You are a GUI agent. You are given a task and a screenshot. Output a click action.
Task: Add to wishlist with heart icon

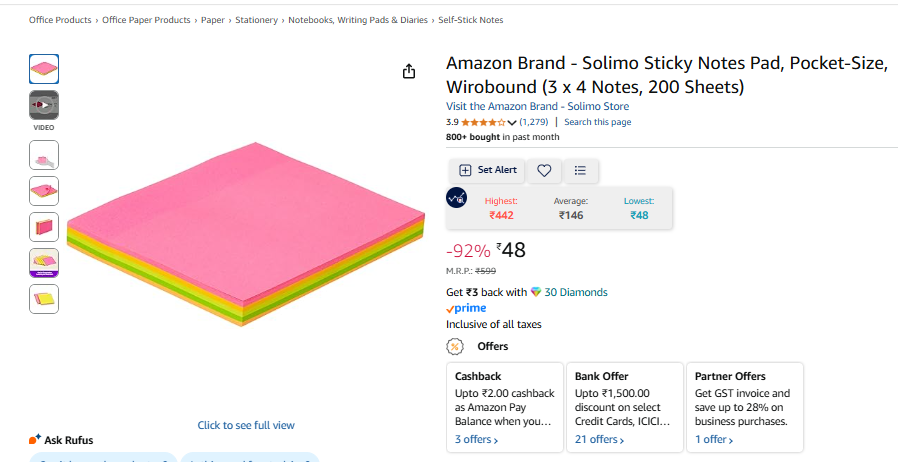point(544,170)
